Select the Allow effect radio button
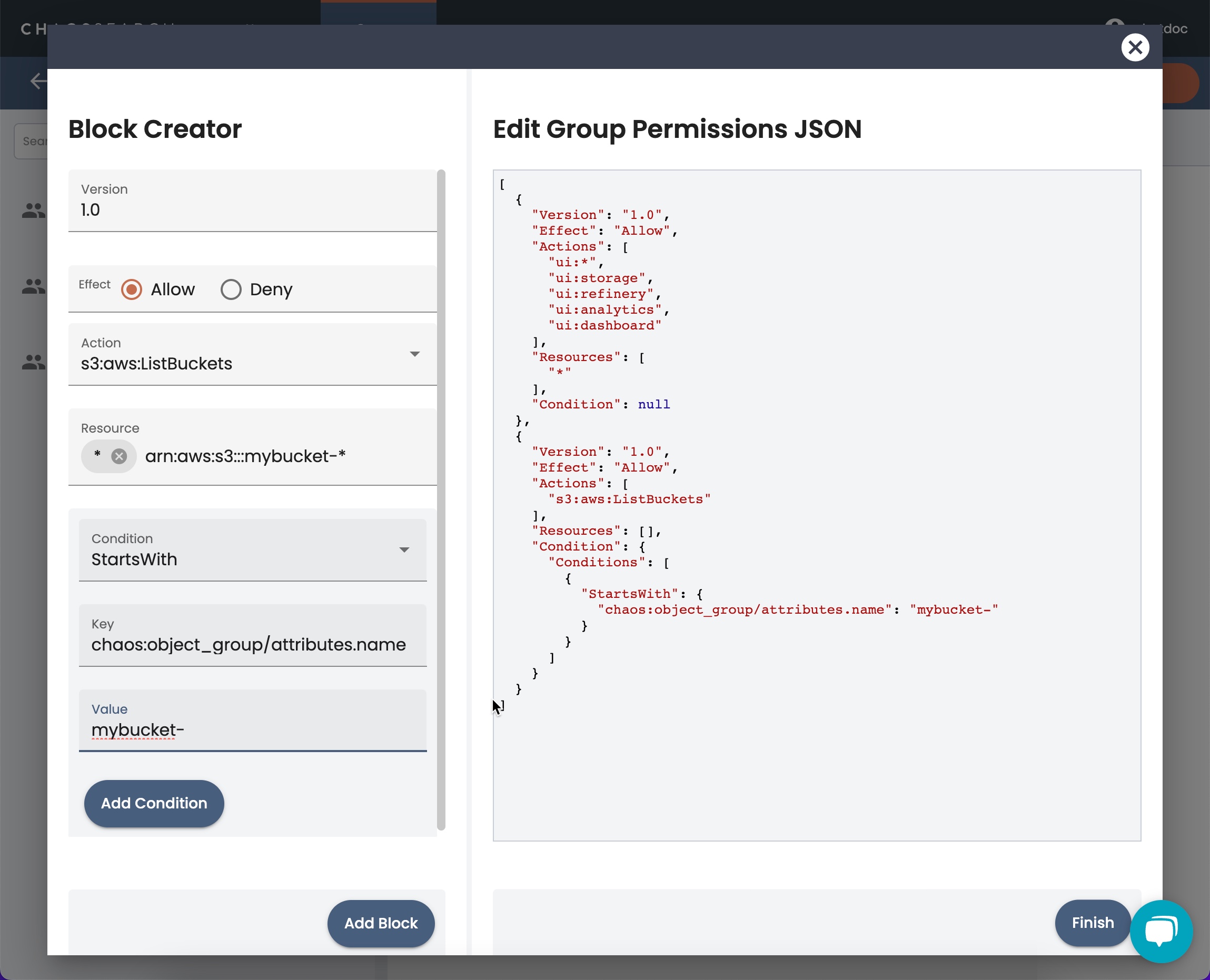Screen dimensions: 1210x980 click(x=132, y=289)
